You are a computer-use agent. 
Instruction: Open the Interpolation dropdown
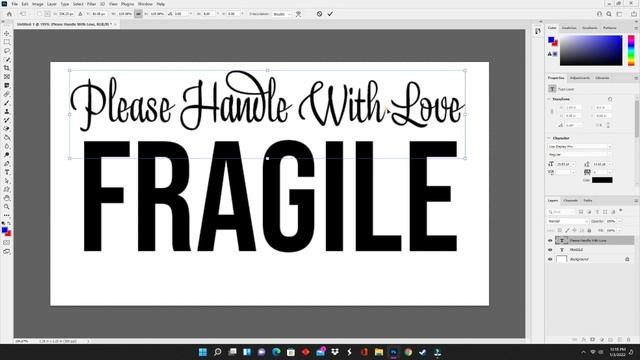pyautogui.click(x=282, y=14)
